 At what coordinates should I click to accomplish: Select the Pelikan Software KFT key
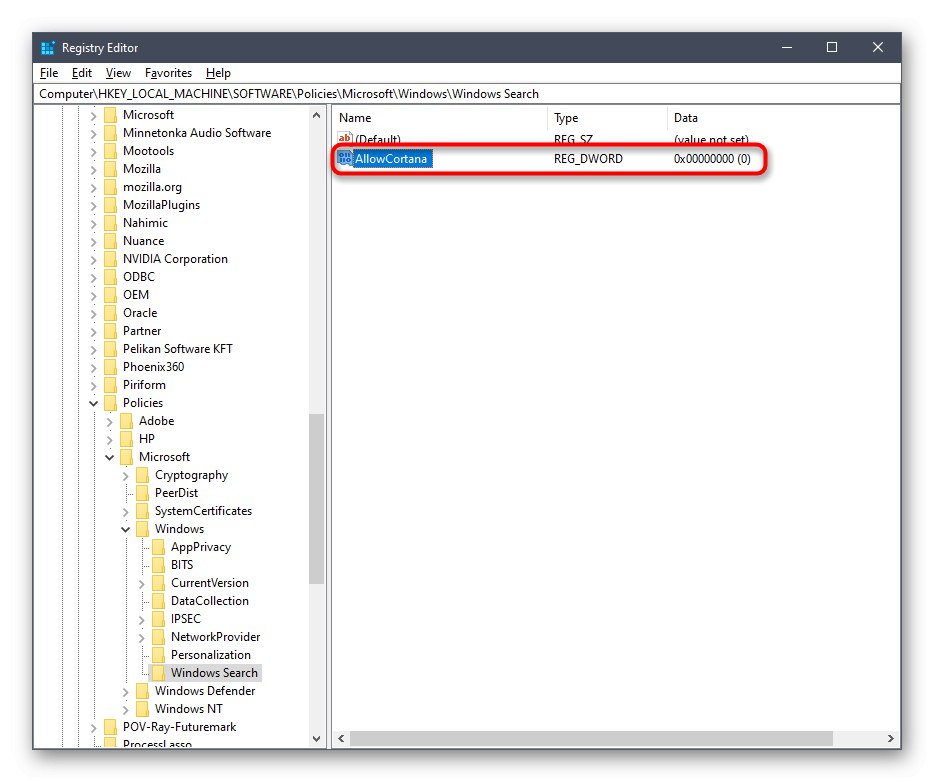click(x=178, y=349)
